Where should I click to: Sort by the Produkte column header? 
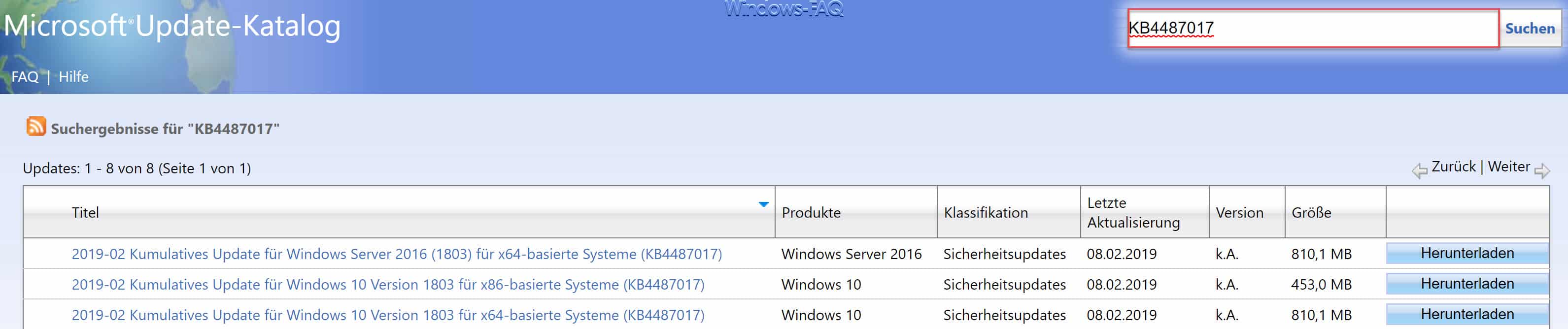point(811,212)
